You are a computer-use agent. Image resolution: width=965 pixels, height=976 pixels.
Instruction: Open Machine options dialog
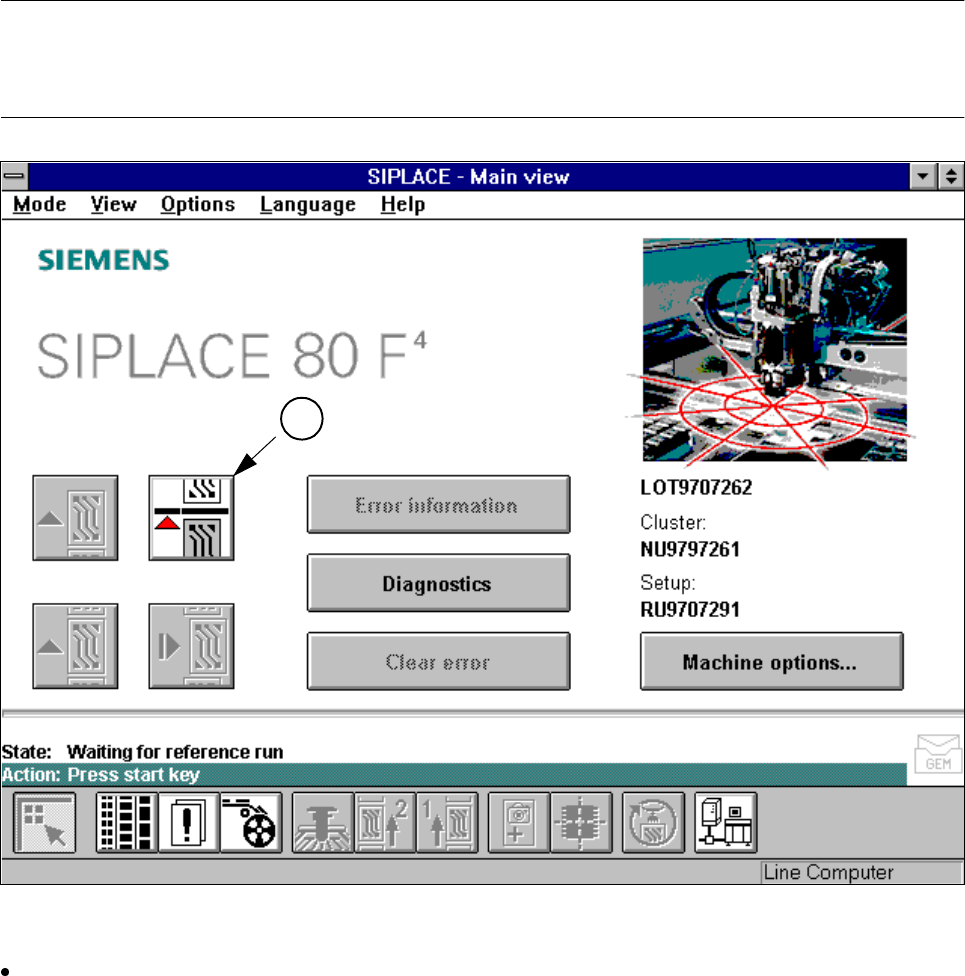click(771, 662)
